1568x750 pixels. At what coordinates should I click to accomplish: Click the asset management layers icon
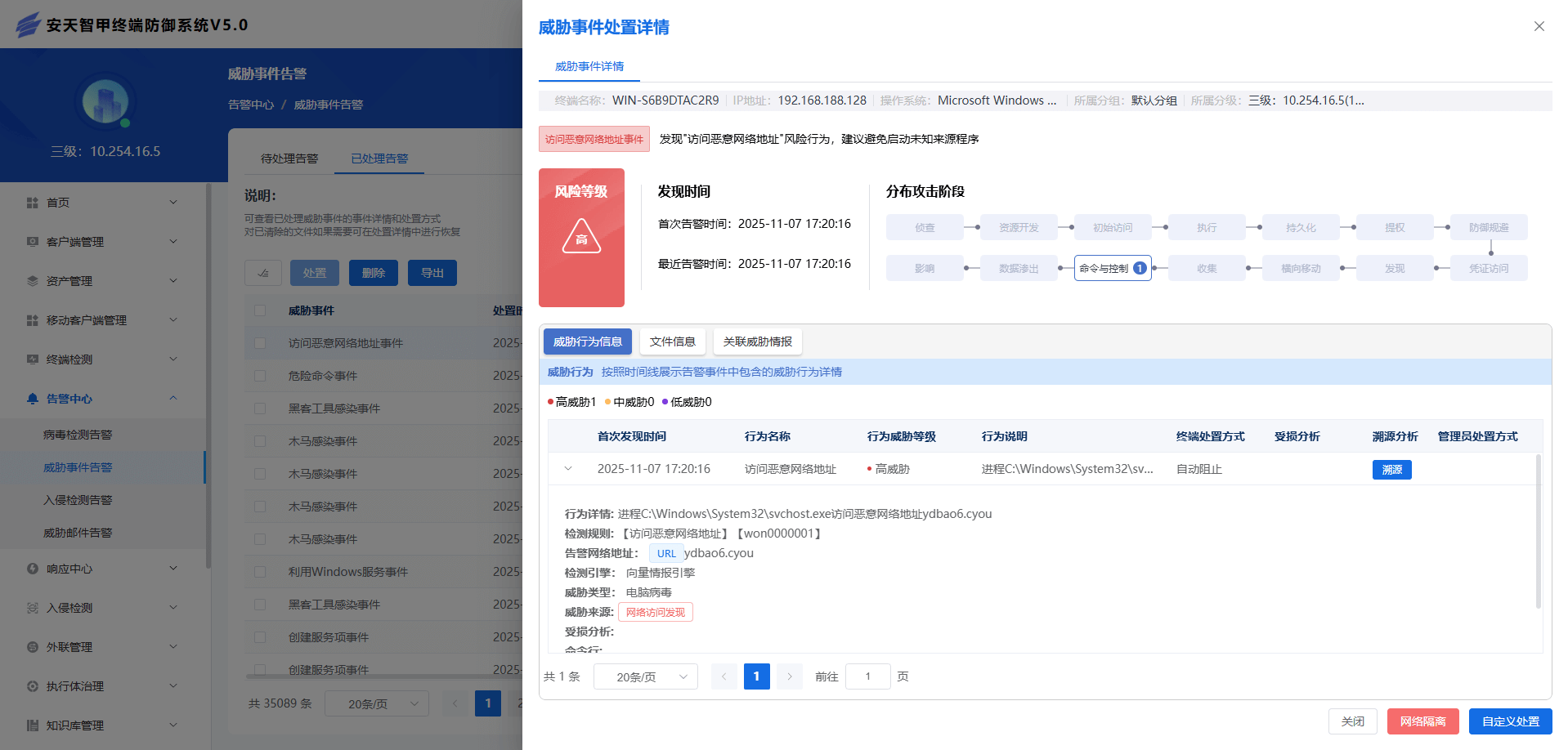click(33, 281)
